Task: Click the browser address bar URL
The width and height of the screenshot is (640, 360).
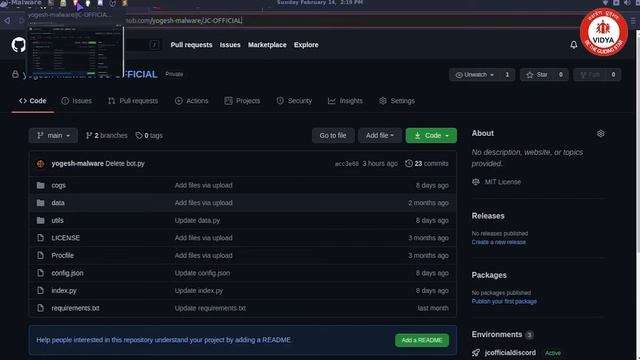Action: coord(184,20)
